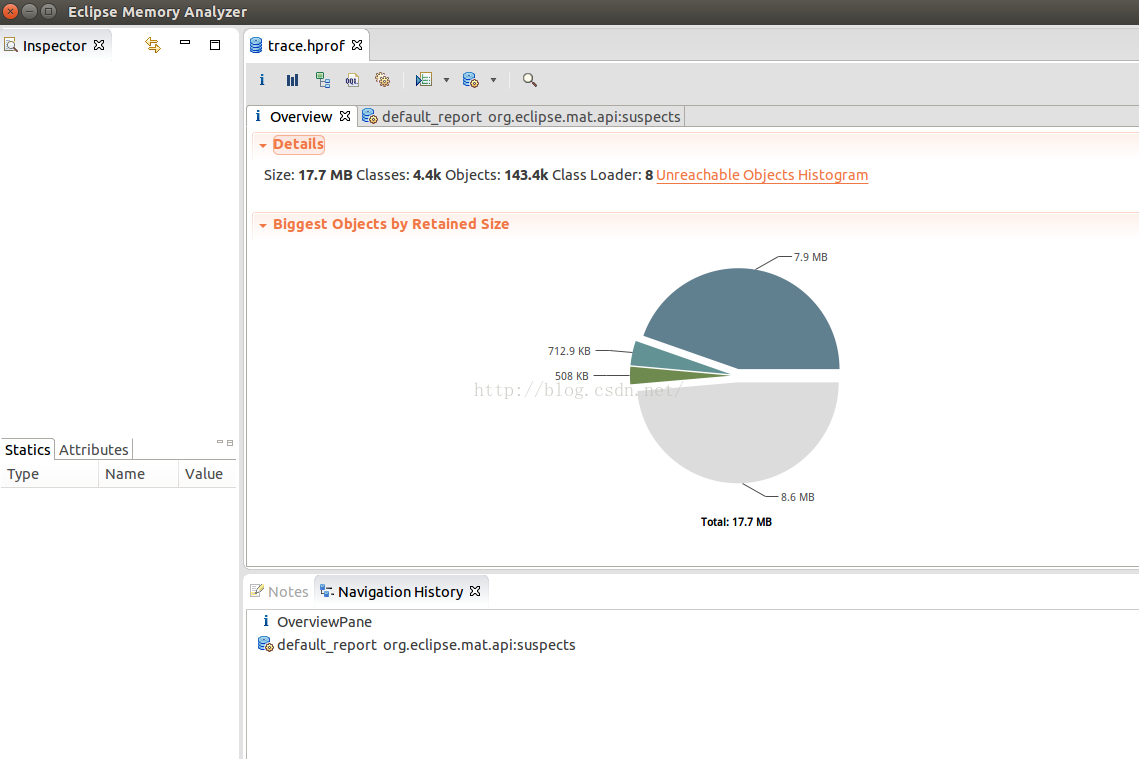Viewport: 1139px width, 759px height.
Task: Click the Details section title
Action: click(x=299, y=145)
